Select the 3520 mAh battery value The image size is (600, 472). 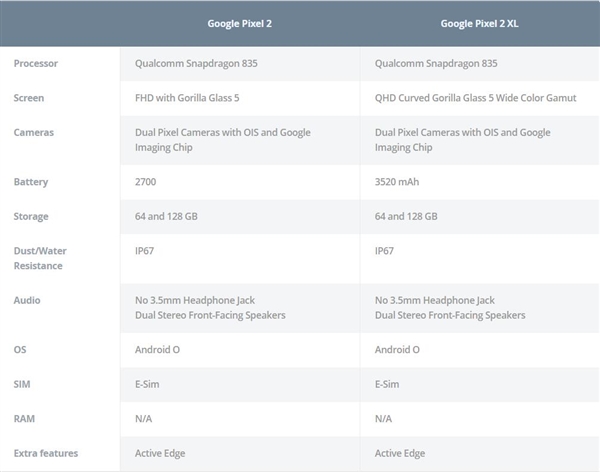pos(398,182)
